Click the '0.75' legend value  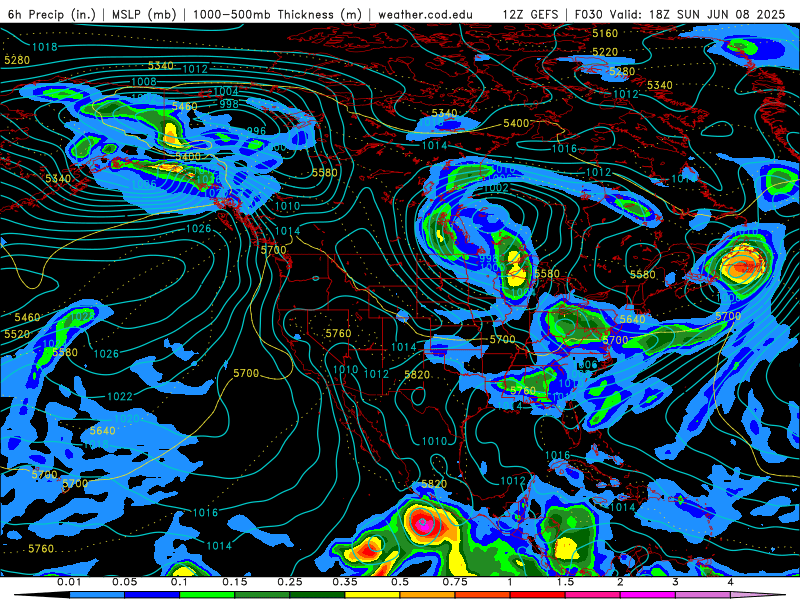[x=455, y=582]
